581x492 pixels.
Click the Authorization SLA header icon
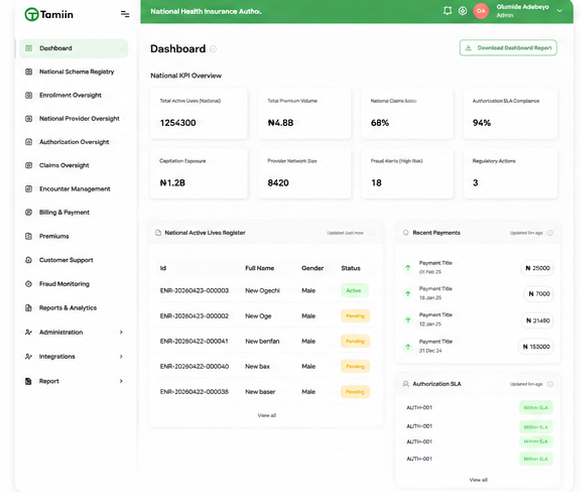point(406,384)
